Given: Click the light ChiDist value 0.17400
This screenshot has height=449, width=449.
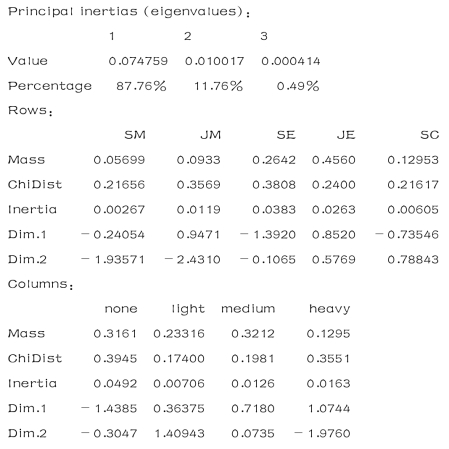Looking at the screenshot, I should [179, 359].
